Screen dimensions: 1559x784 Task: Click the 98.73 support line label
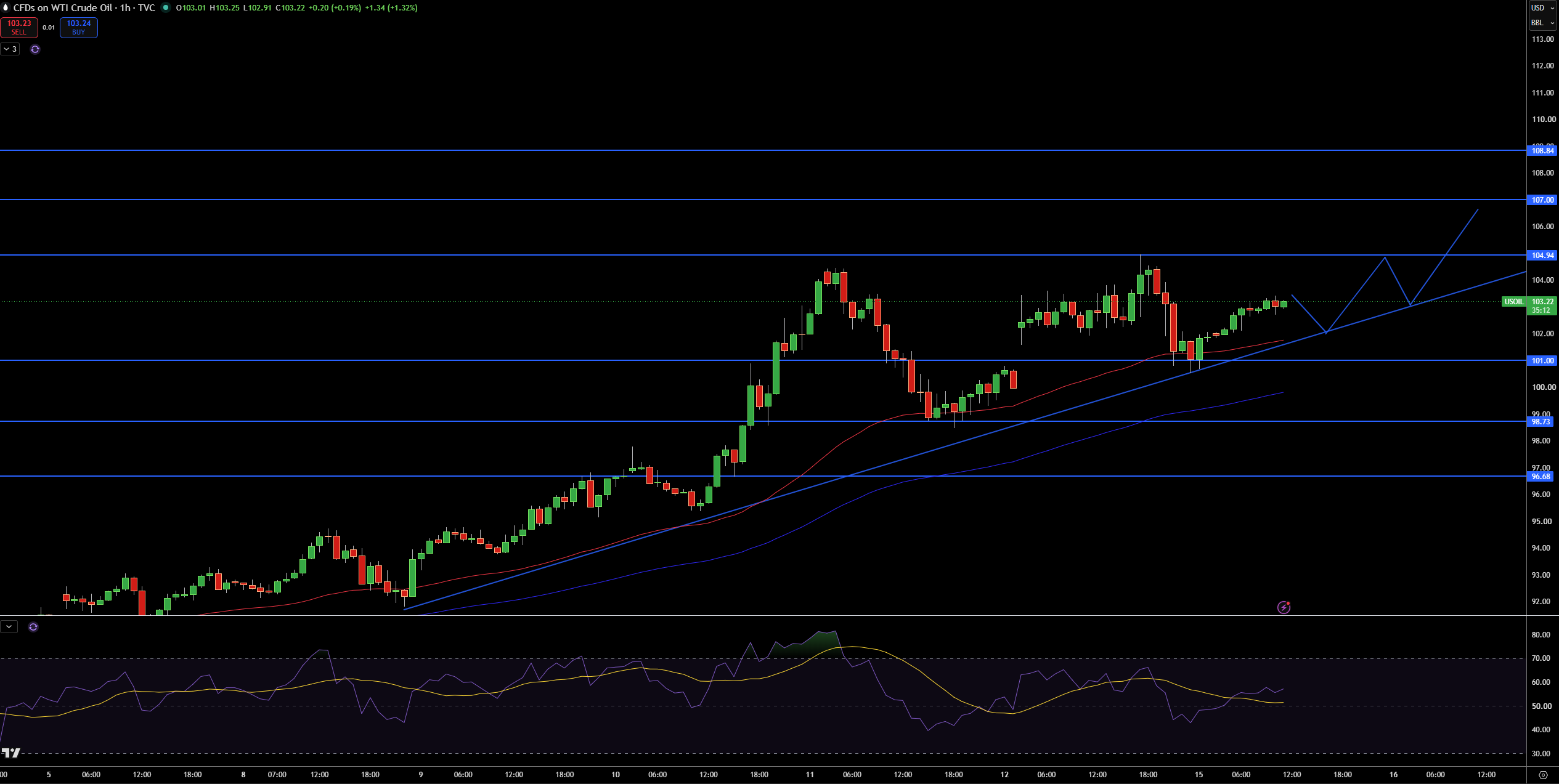coord(1541,422)
